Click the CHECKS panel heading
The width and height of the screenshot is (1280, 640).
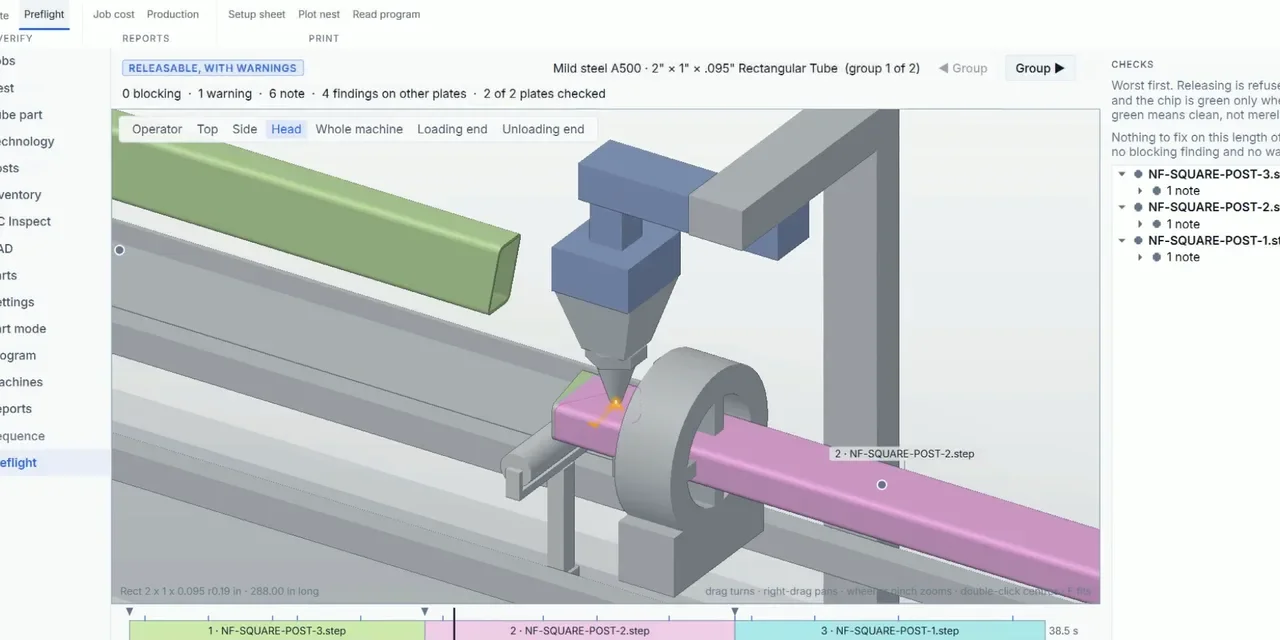pyautogui.click(x=1132, y=64)
